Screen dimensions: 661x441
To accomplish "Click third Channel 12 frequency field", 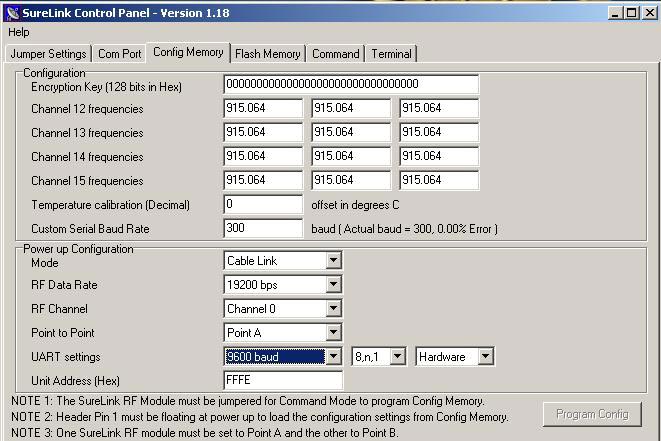I will click(x=439, y=108).
